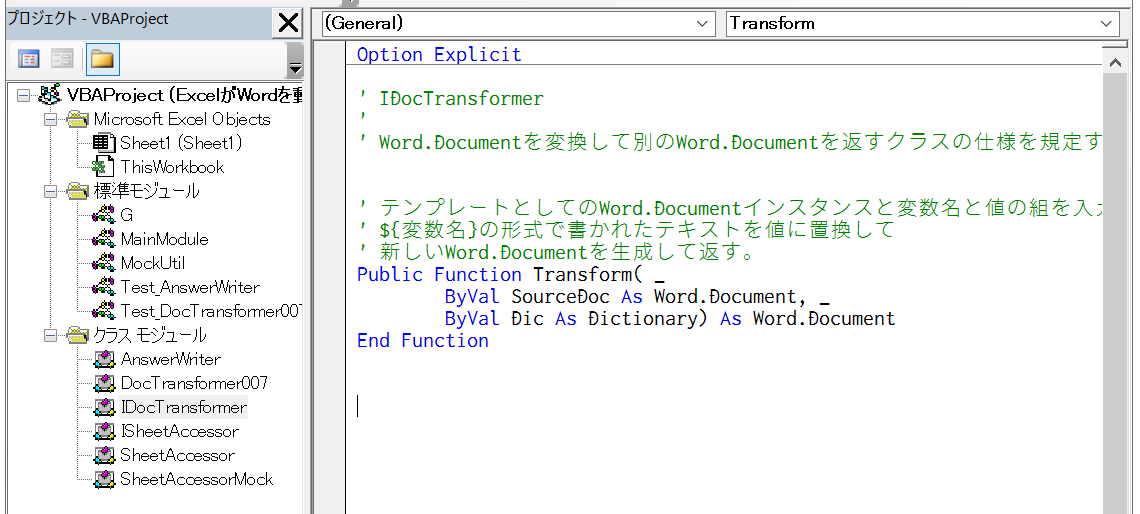
Task: Select the AnswerWriter class label
Action: tap(171, 359)
